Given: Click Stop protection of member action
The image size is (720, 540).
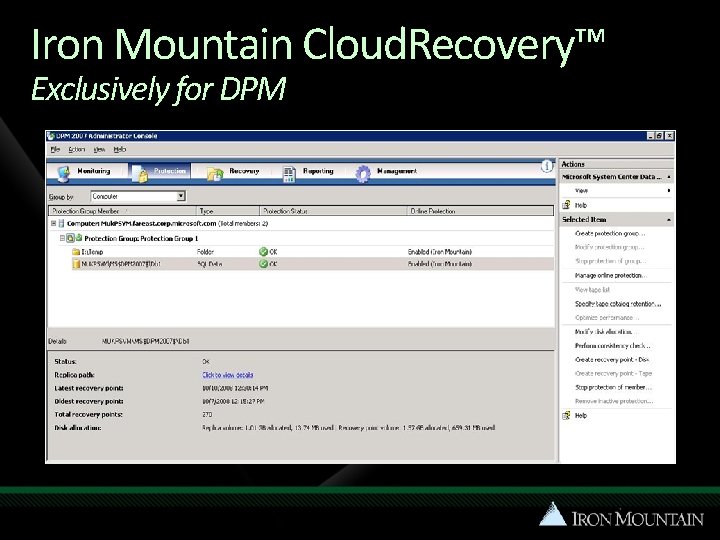Looking at the screenshot, I should click(x=613, y=388).
